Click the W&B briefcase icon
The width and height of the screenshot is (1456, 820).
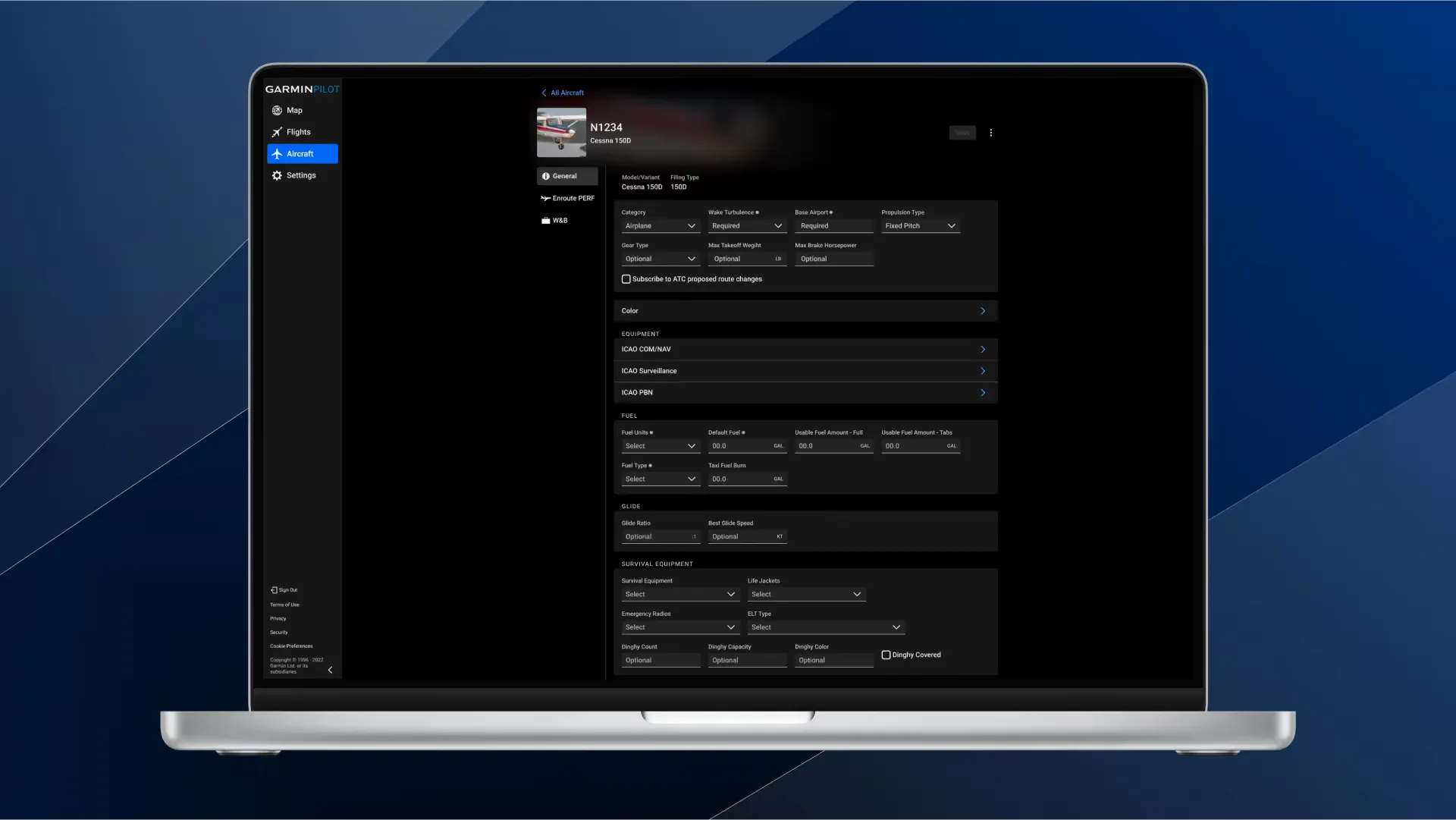[x=545, y=221]
